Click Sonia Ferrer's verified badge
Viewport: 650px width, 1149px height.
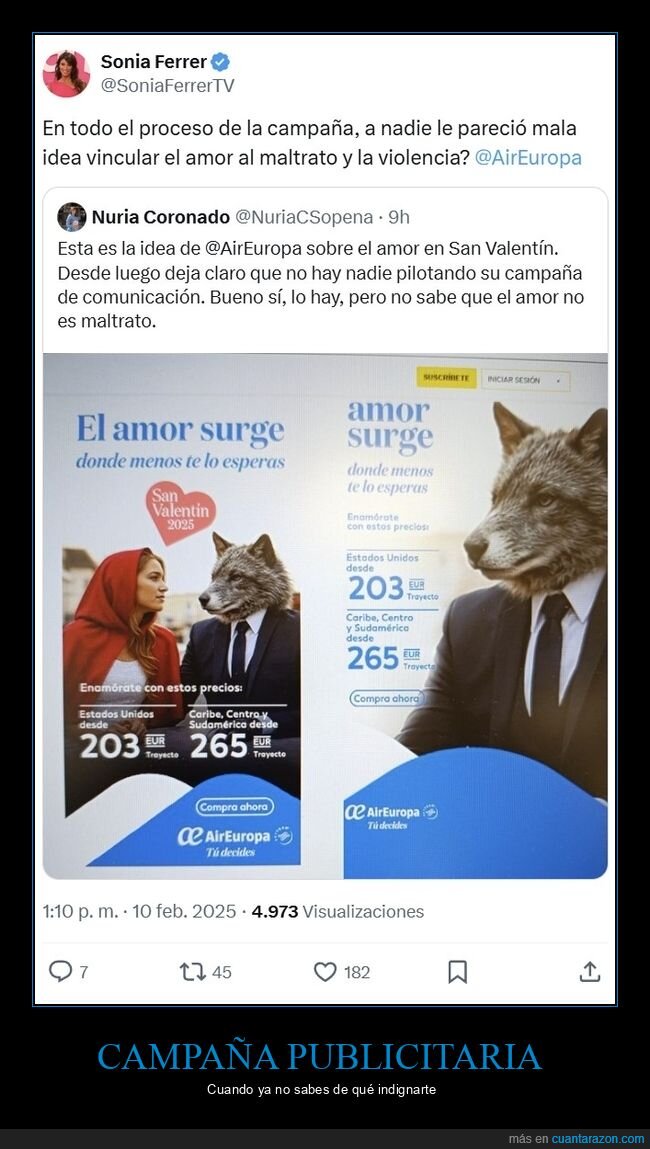pyautogui.click(x=220, y=62)
